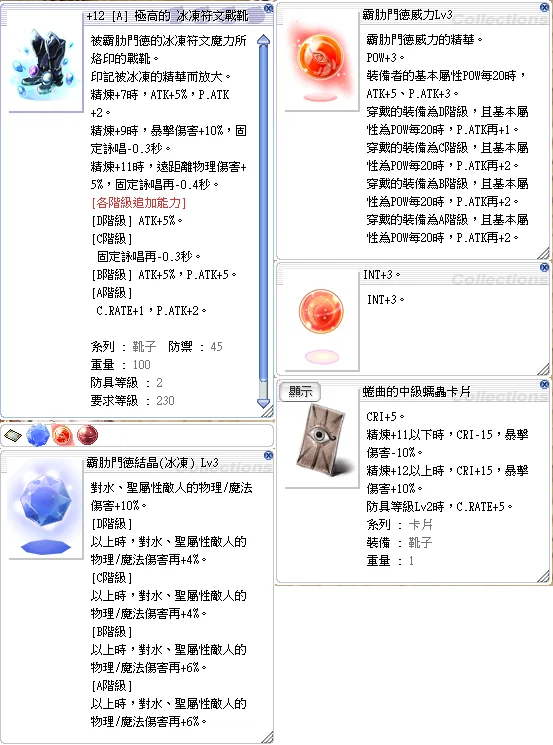
Task: Click the 重量 : 100 line
Action: 121,365
